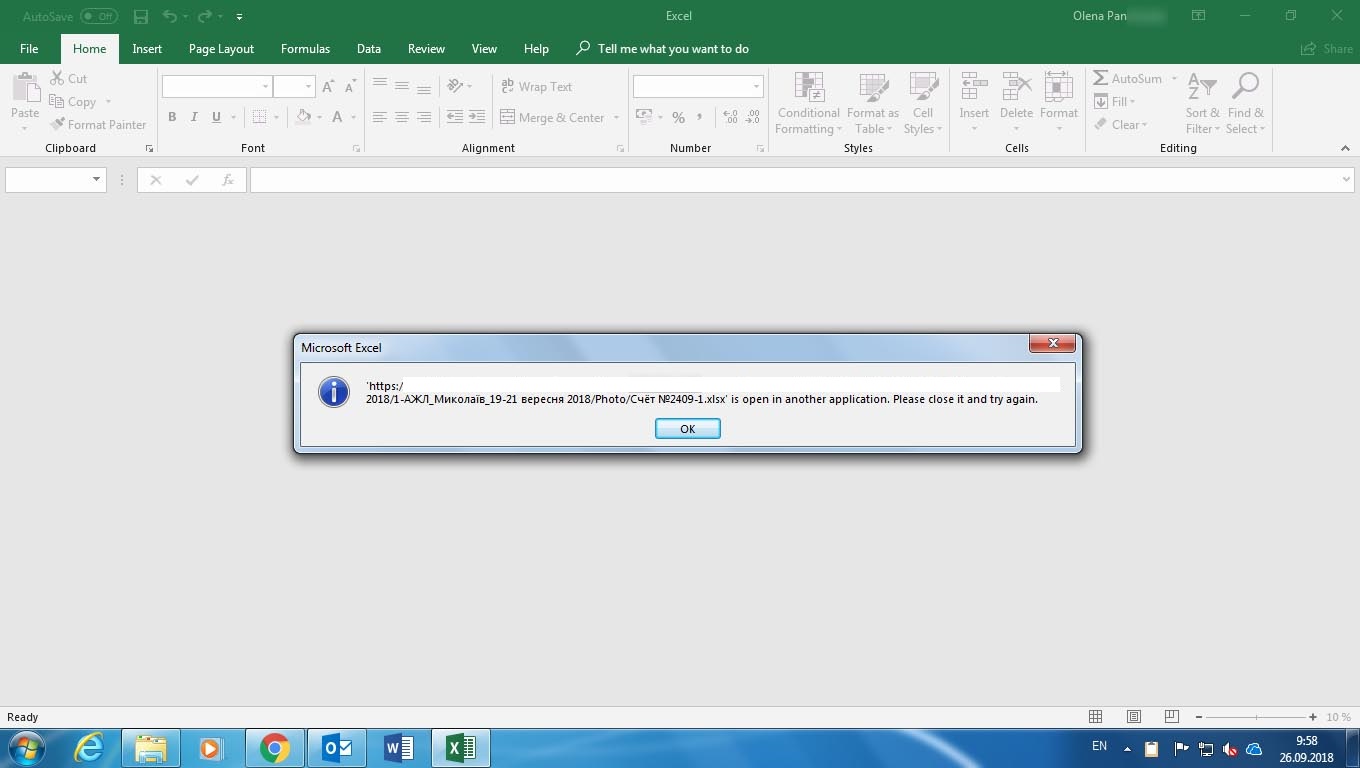
Task: Click the Comma Style icon
Action: pos(700,117)
